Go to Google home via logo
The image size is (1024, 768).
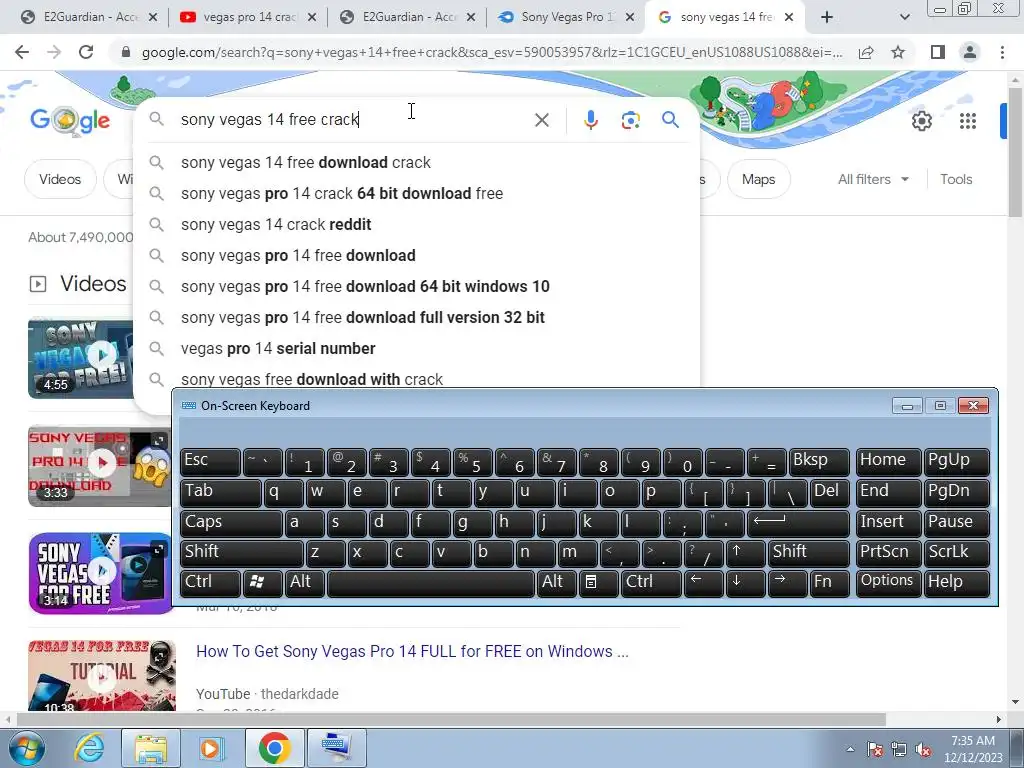70,120
